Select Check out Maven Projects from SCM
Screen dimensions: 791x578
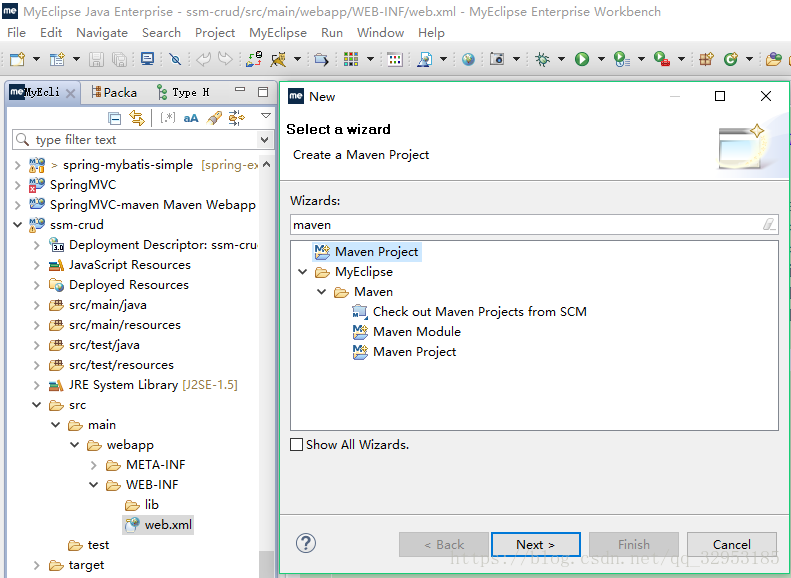(470, 312)
